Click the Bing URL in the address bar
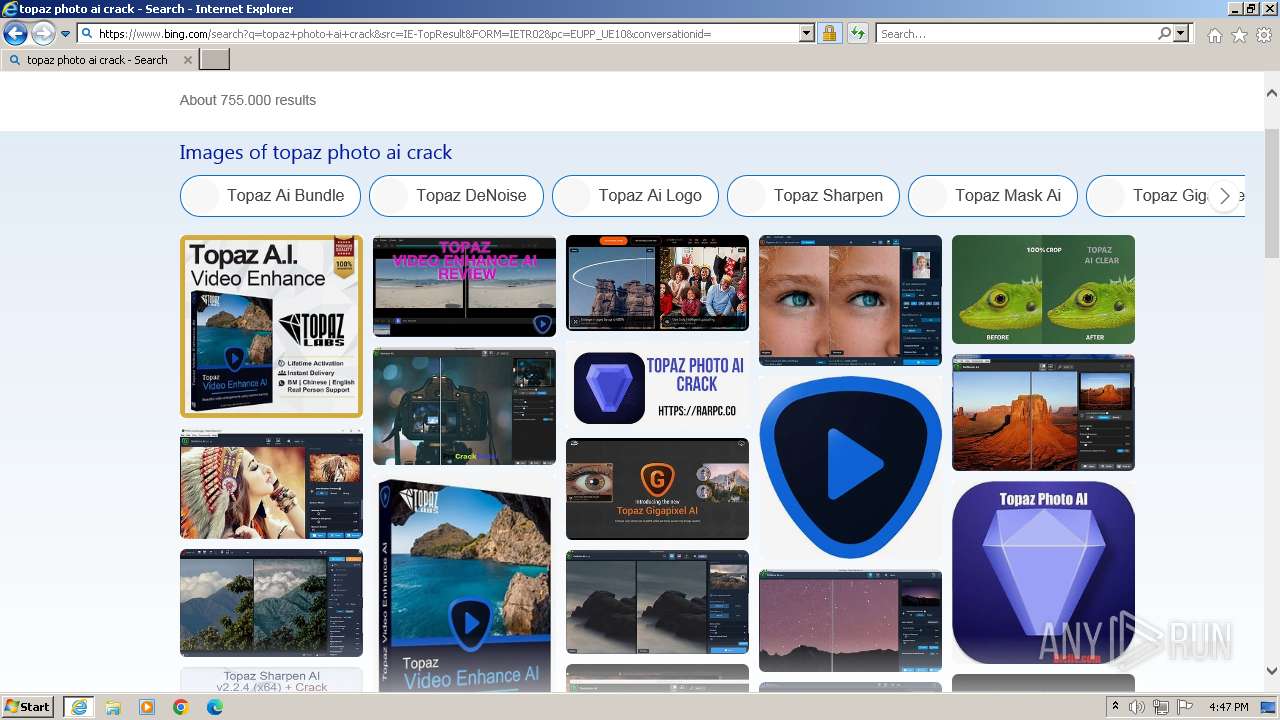The image size is (1280, 720). click(x=440, y=34)
